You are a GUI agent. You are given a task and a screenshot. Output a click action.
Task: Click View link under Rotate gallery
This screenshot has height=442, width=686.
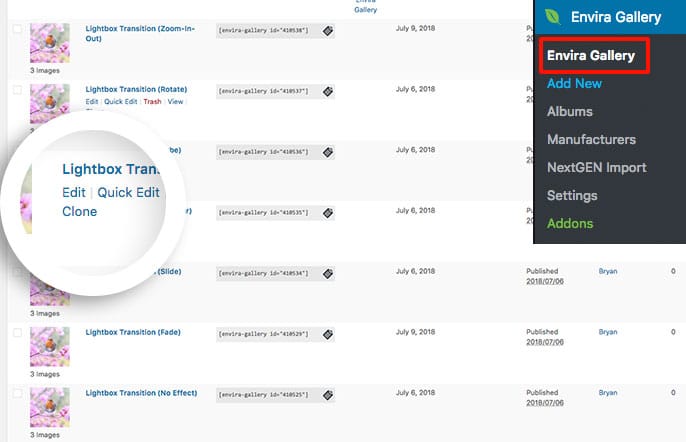coord(175,102)
